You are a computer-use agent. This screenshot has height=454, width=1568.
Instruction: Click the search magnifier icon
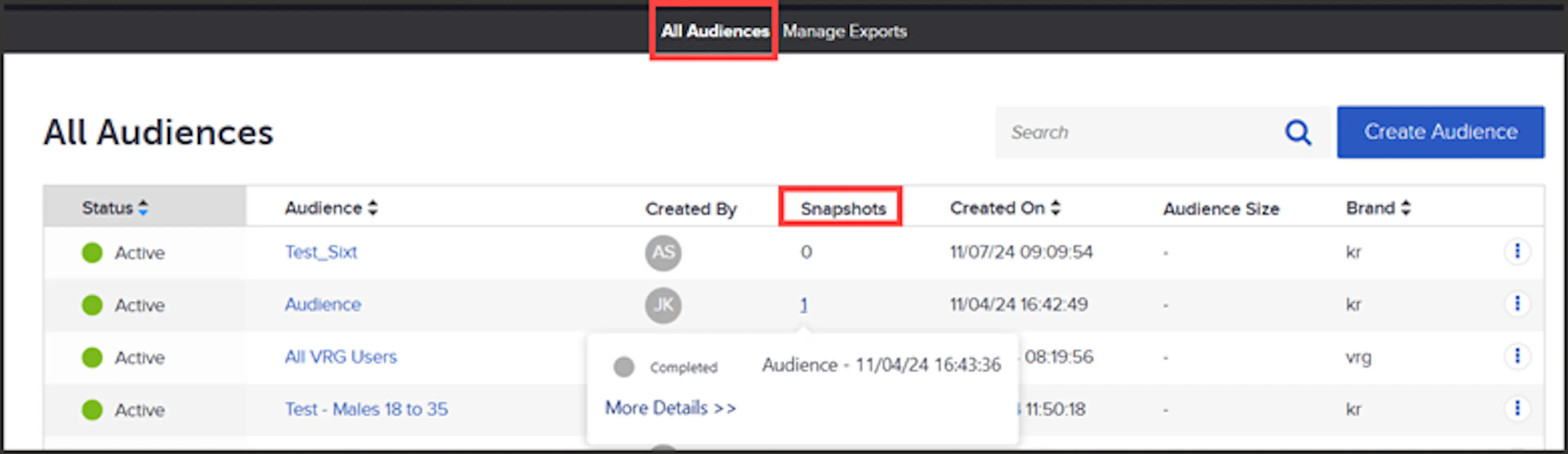[1298, 132]
